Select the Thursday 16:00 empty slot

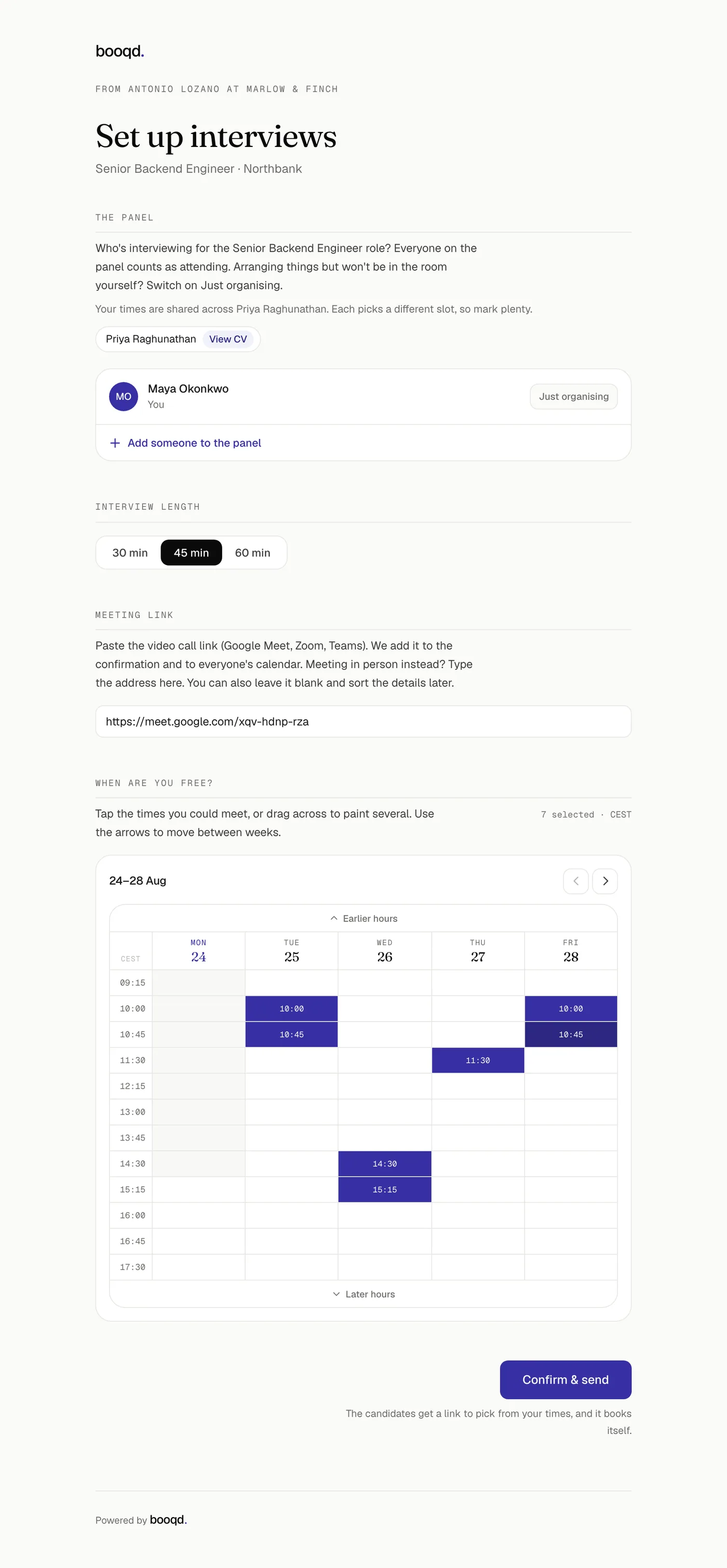[x=478, y=1215]
